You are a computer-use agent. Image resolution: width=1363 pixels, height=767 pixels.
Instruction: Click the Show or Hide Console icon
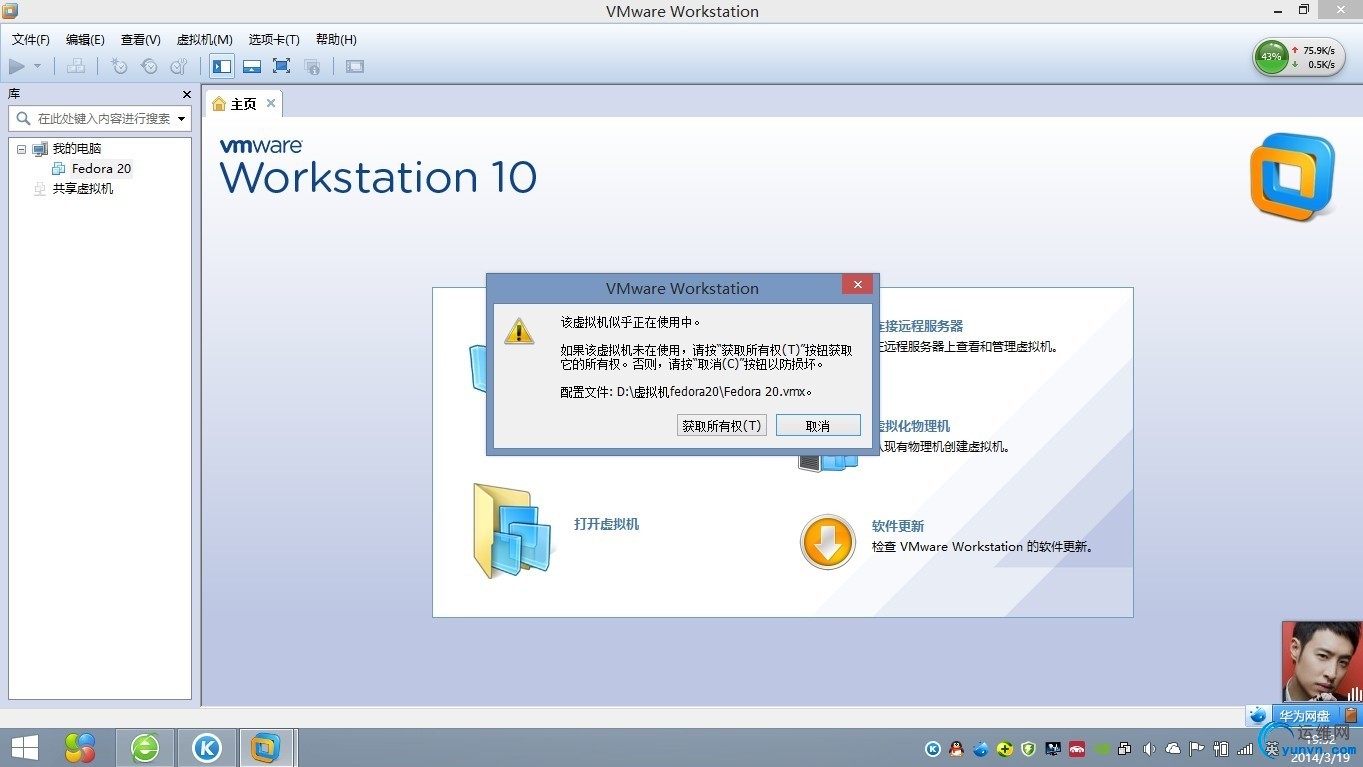click(x=354, y=67)
